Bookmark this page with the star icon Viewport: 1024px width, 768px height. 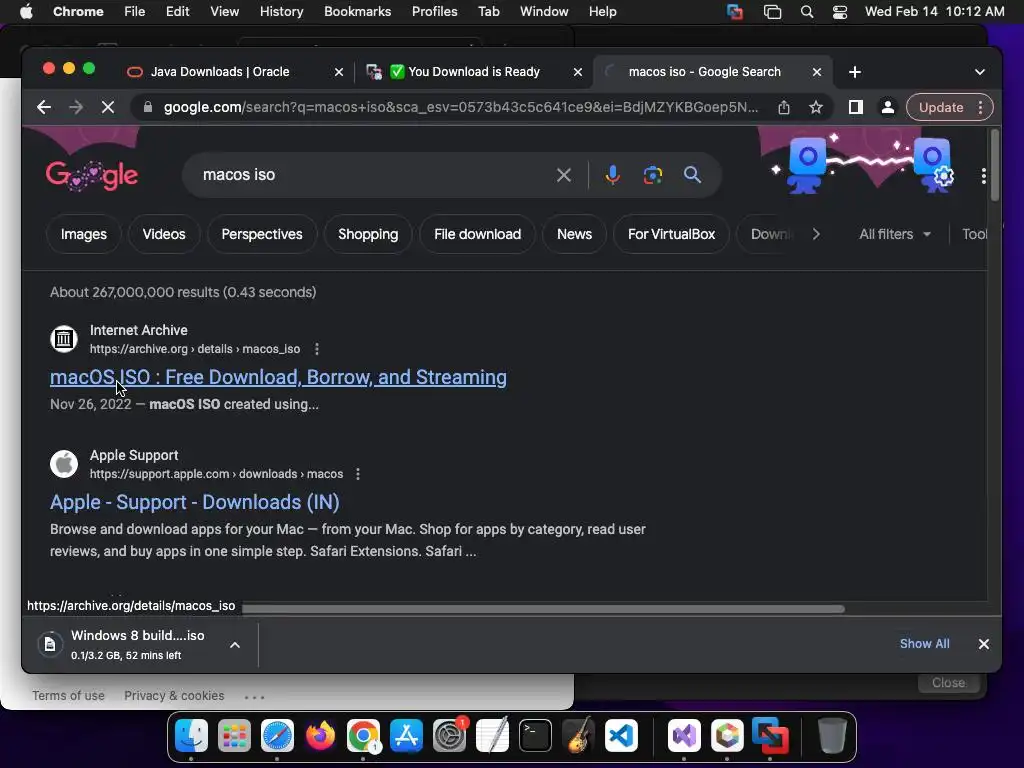coord(816,108)
